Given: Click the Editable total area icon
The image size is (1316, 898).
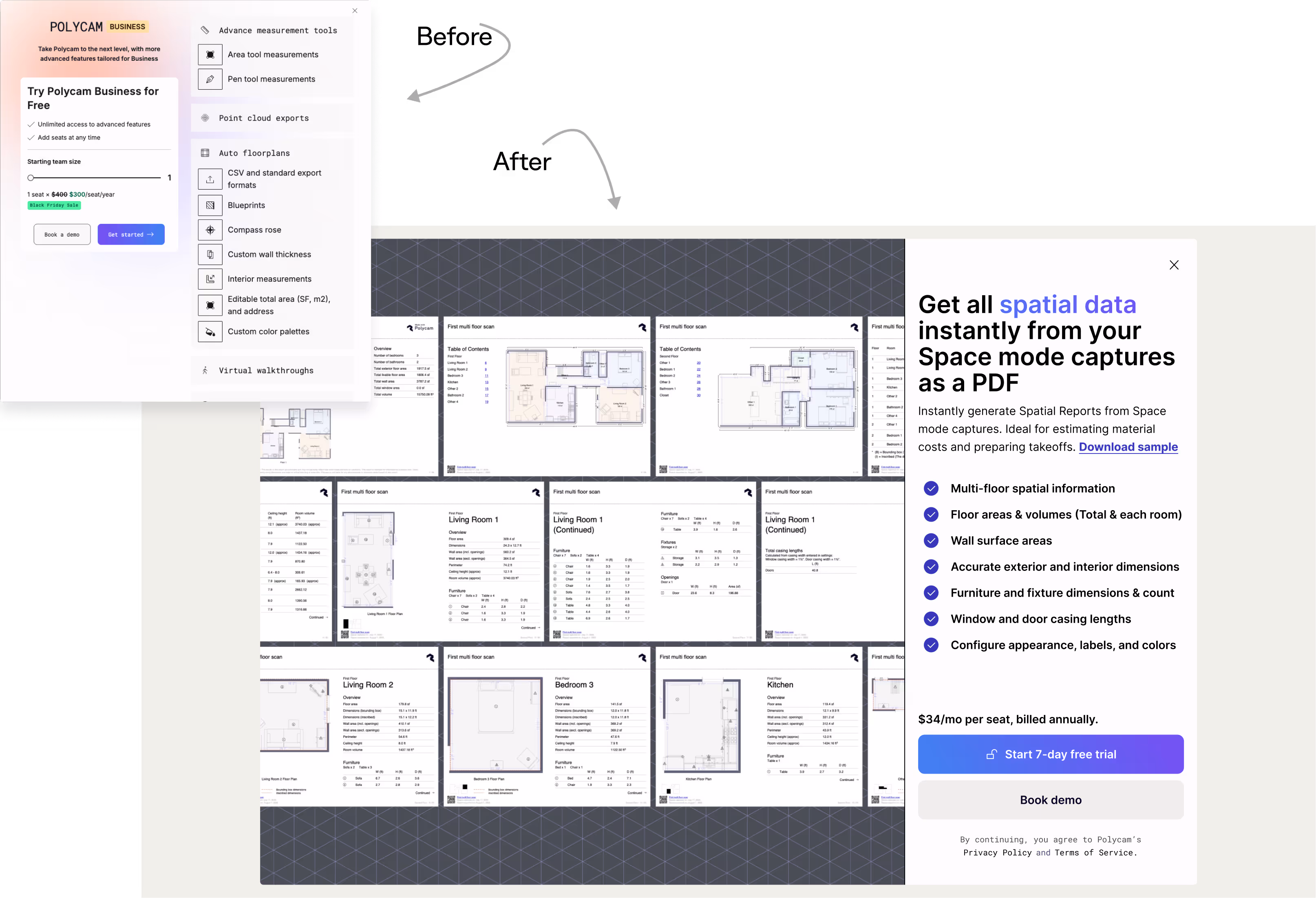Looking at the screenshot, I should click(210, 305).
